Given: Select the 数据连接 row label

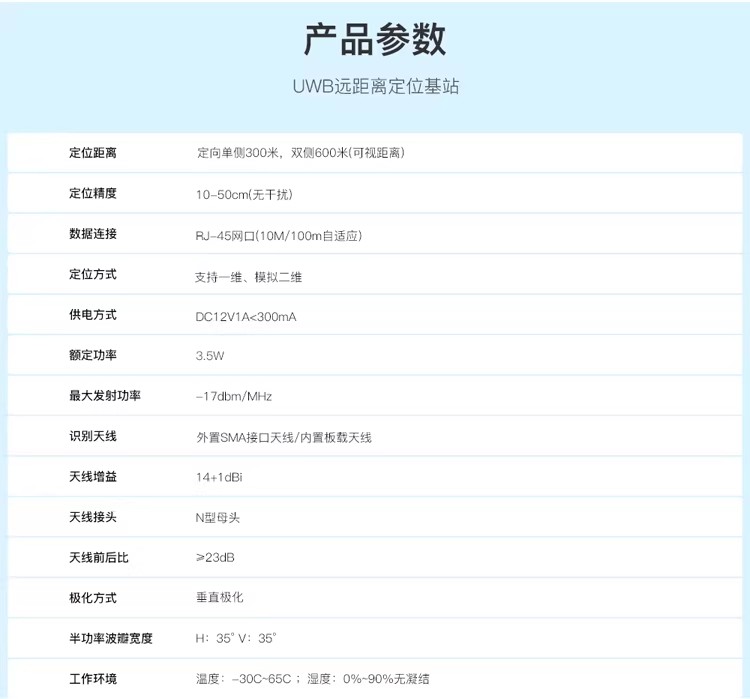Looking at the screenshot, I should tap(93, 234).
